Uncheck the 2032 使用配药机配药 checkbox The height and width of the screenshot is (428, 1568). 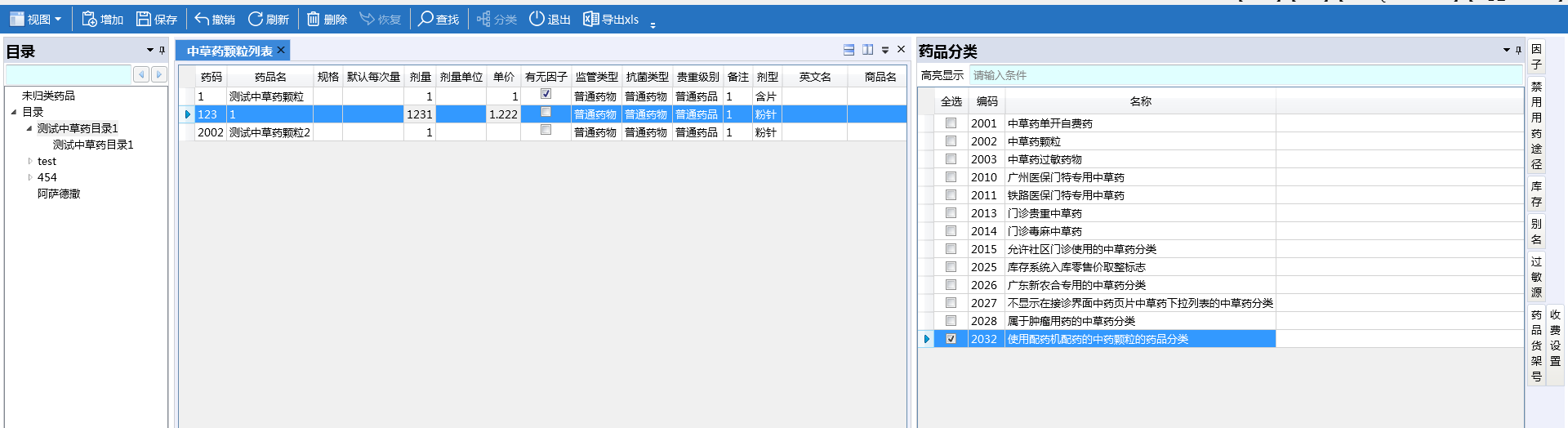[951, 338]
